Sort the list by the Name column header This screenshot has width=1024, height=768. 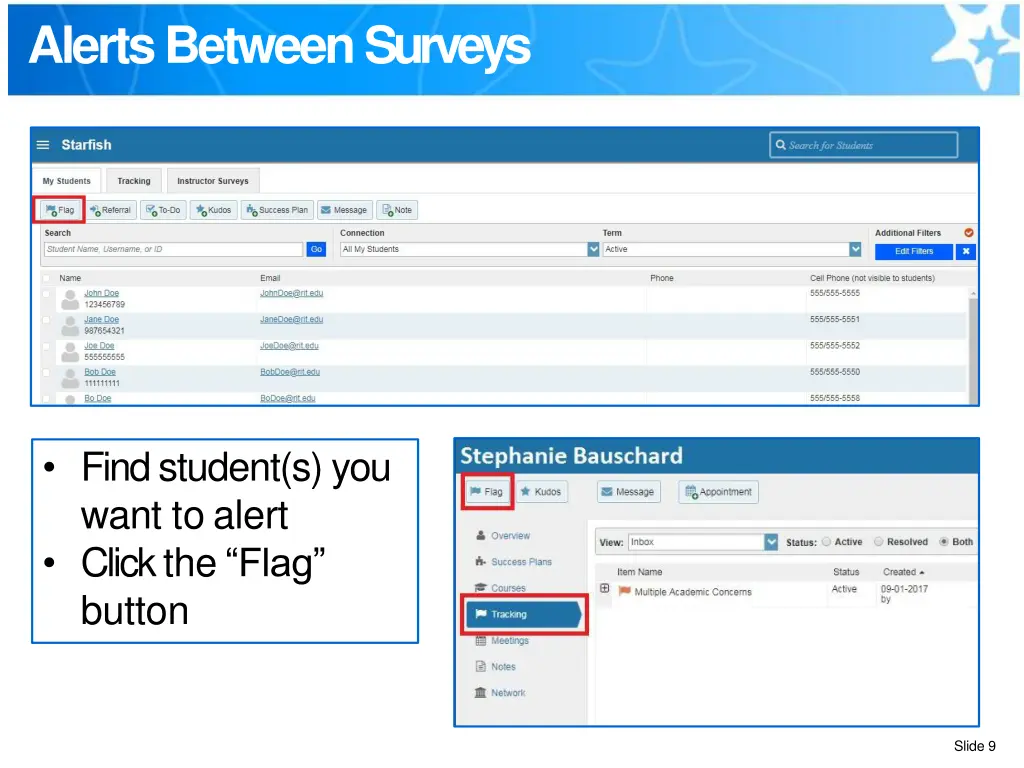coord(70,278)
